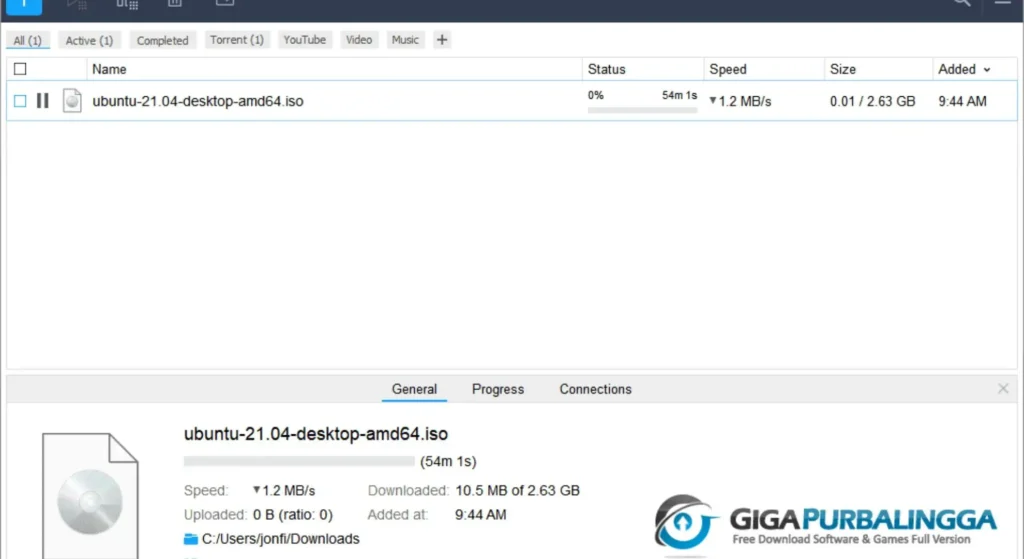The image size is (1024, 559).
Task: Click the 0 B (ratio: 0) uploaded value
Action: (x=293, y=515)
